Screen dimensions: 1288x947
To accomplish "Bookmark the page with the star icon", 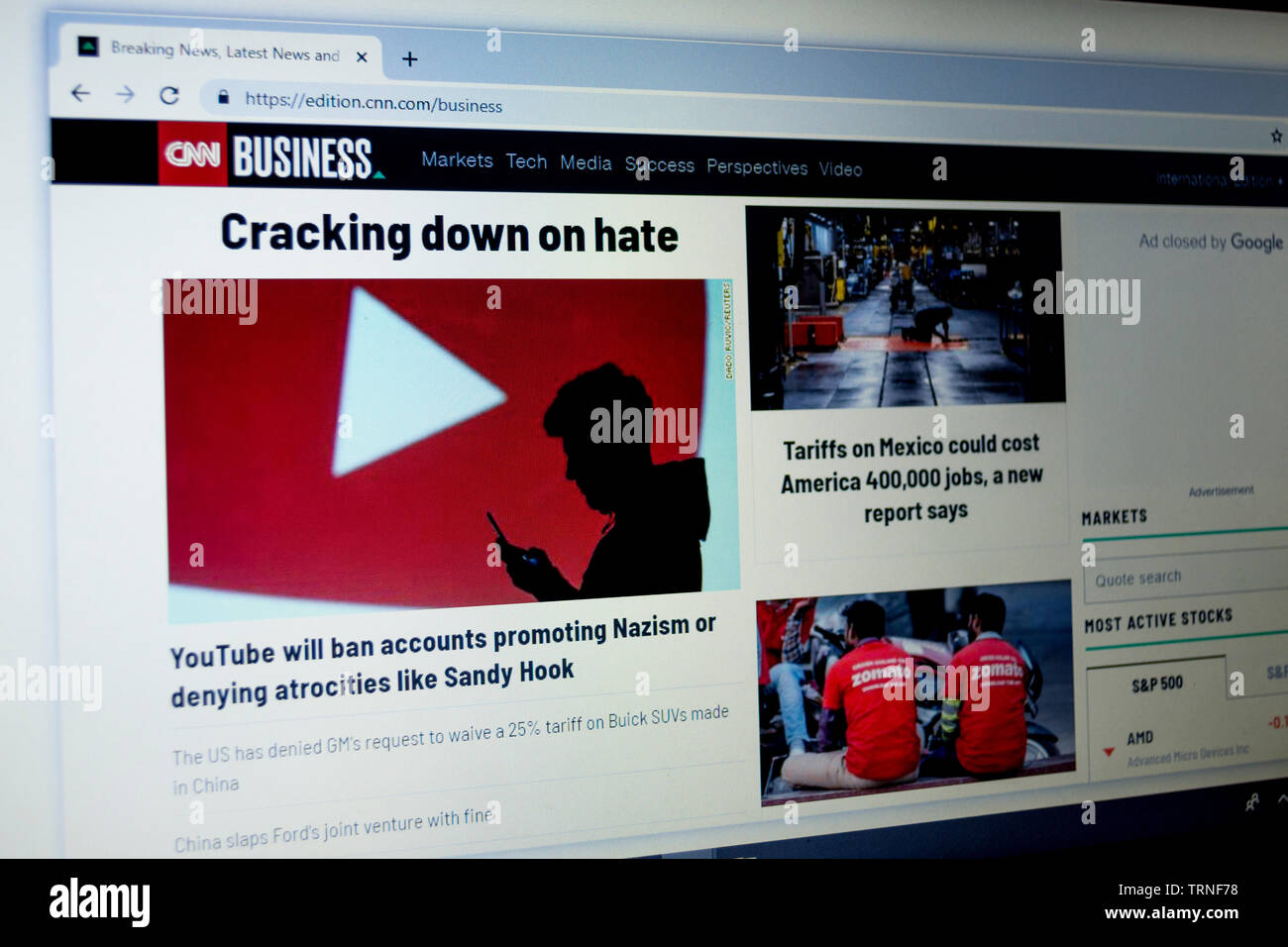I will coord(1276,136).
